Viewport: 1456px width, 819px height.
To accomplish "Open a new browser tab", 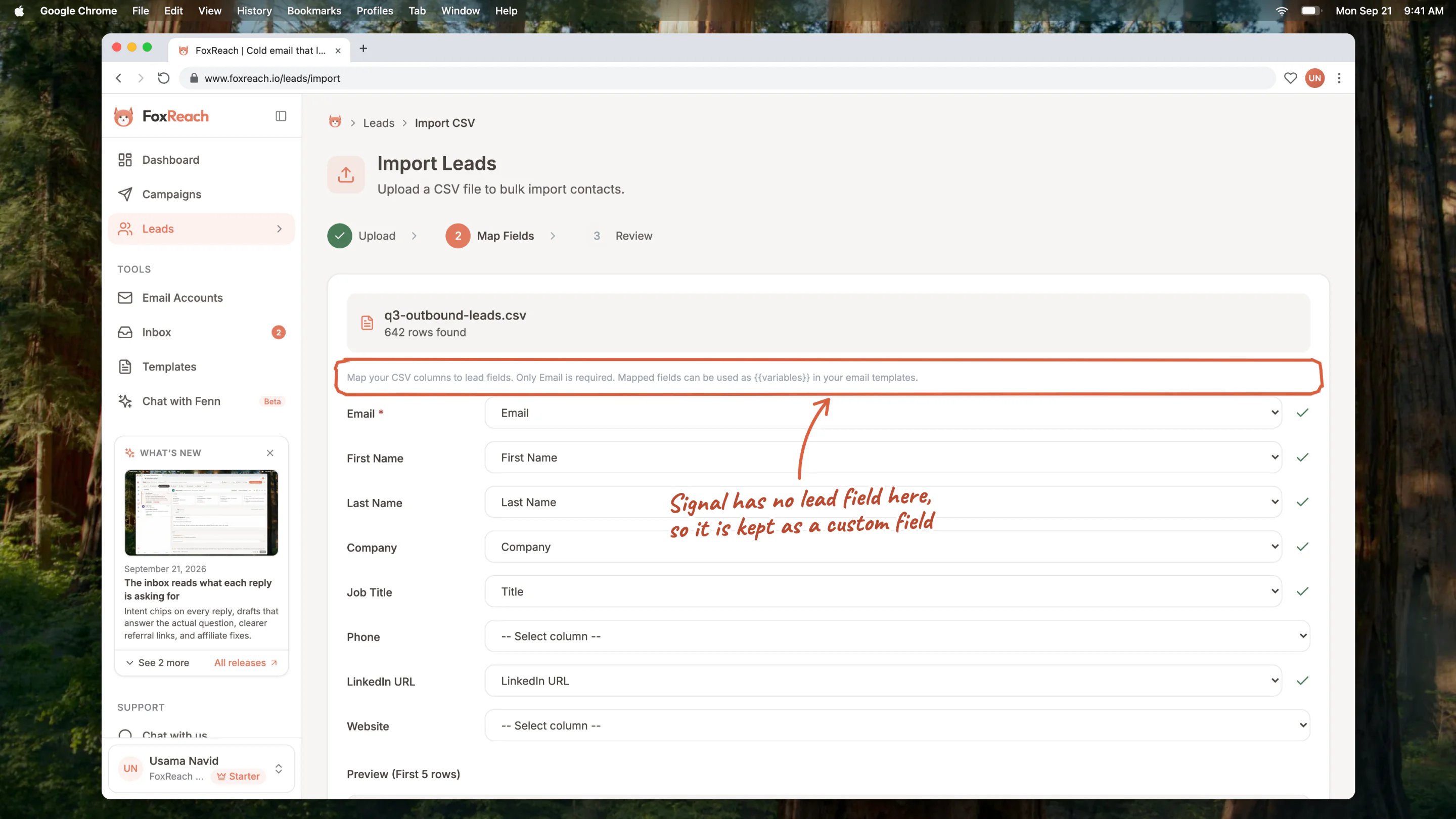I will [363, 49].
